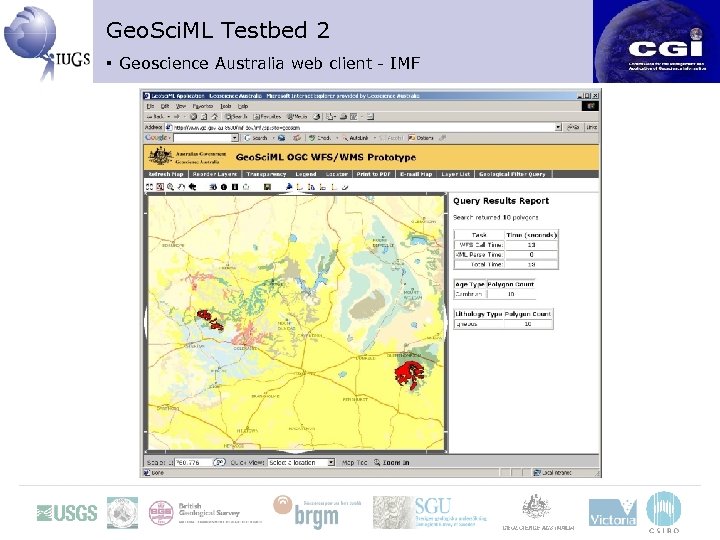Click the Google toolbar Search button
720x540 pixels.
coord(256,138)
